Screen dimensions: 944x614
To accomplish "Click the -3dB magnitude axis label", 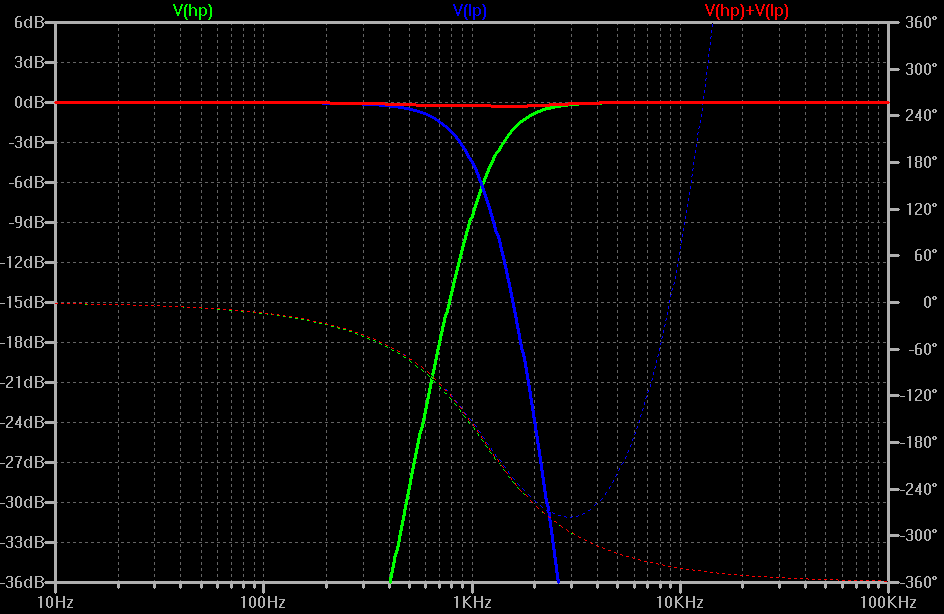I will point(26,143).
